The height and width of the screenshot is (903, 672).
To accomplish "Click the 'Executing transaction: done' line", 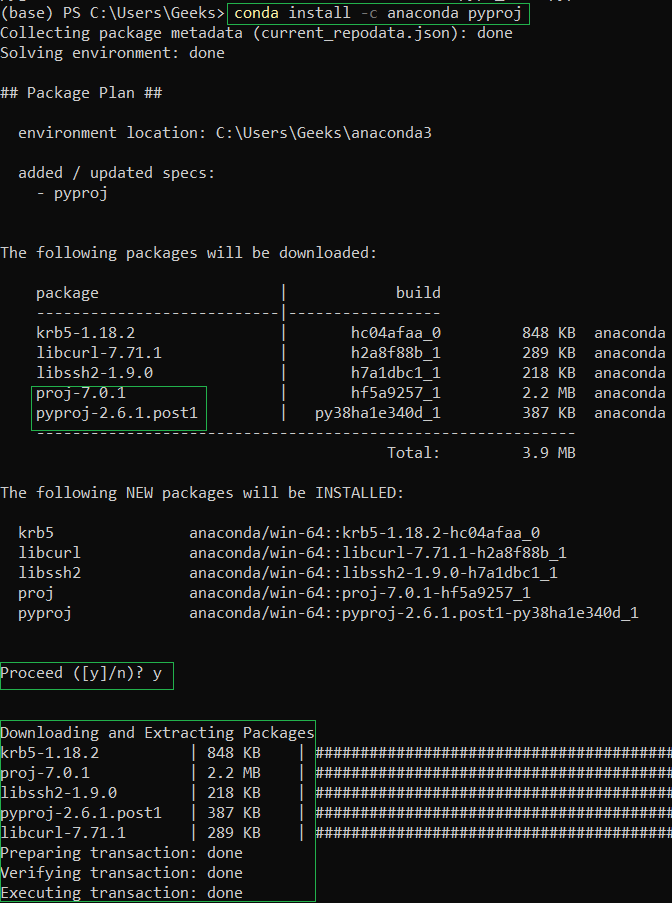I will pos(121,893).
